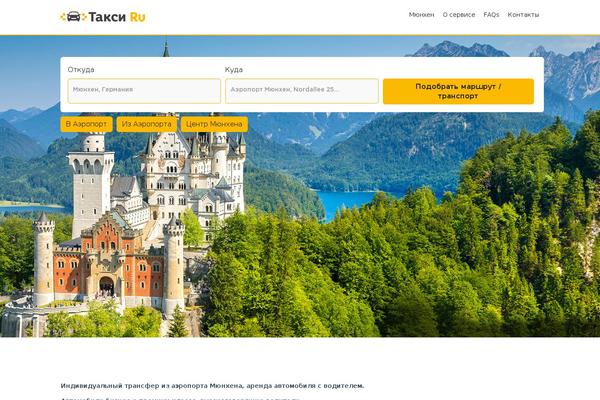Focus the Откуда input field
Image resolution: width=600 pixels, height=400 pixels.
[144, 91]
